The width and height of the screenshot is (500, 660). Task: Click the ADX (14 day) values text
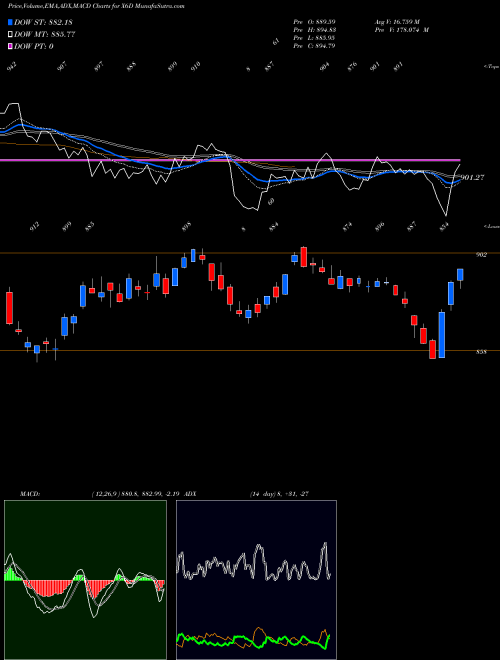(x=279, y=494)
